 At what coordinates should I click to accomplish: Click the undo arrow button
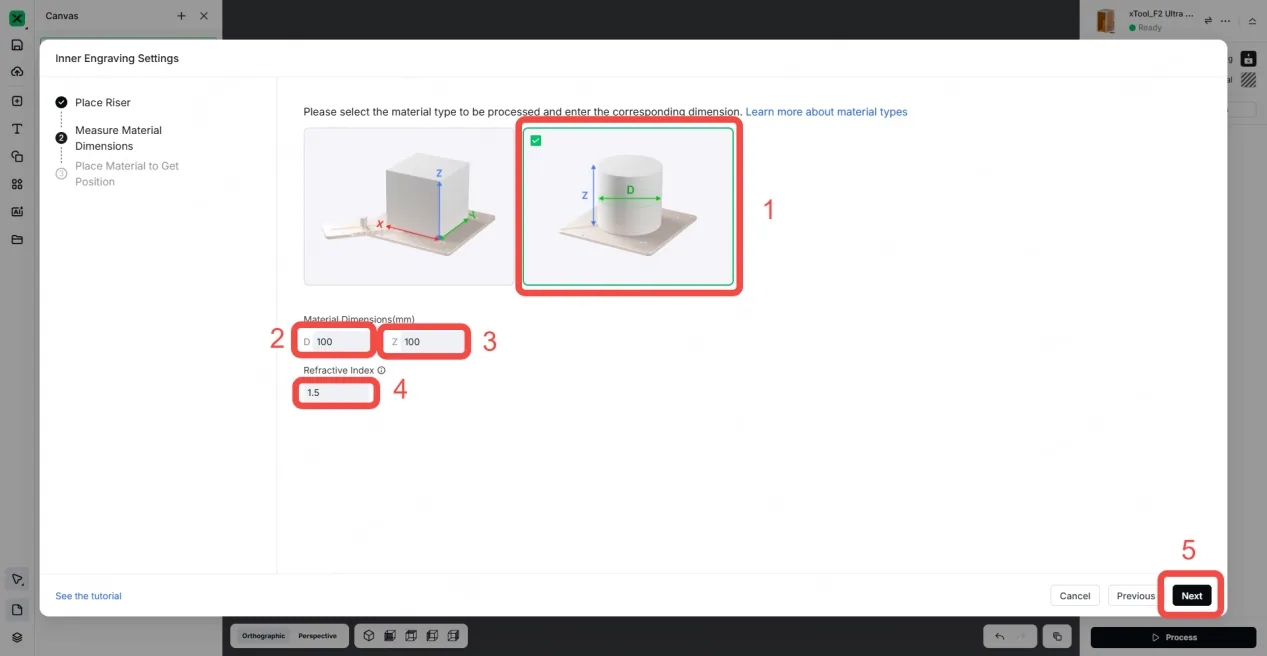tap(999, 636)
